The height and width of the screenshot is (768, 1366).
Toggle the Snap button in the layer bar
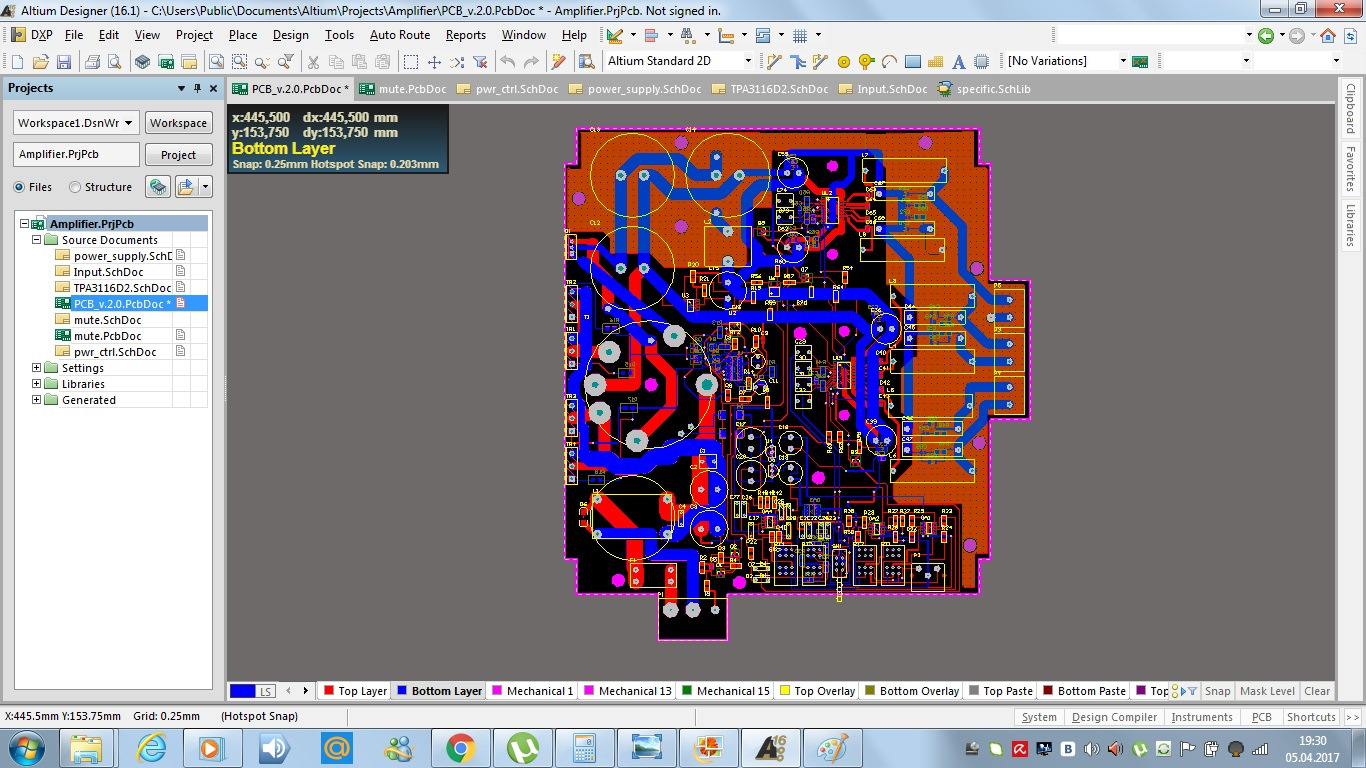pos(1217,691)
